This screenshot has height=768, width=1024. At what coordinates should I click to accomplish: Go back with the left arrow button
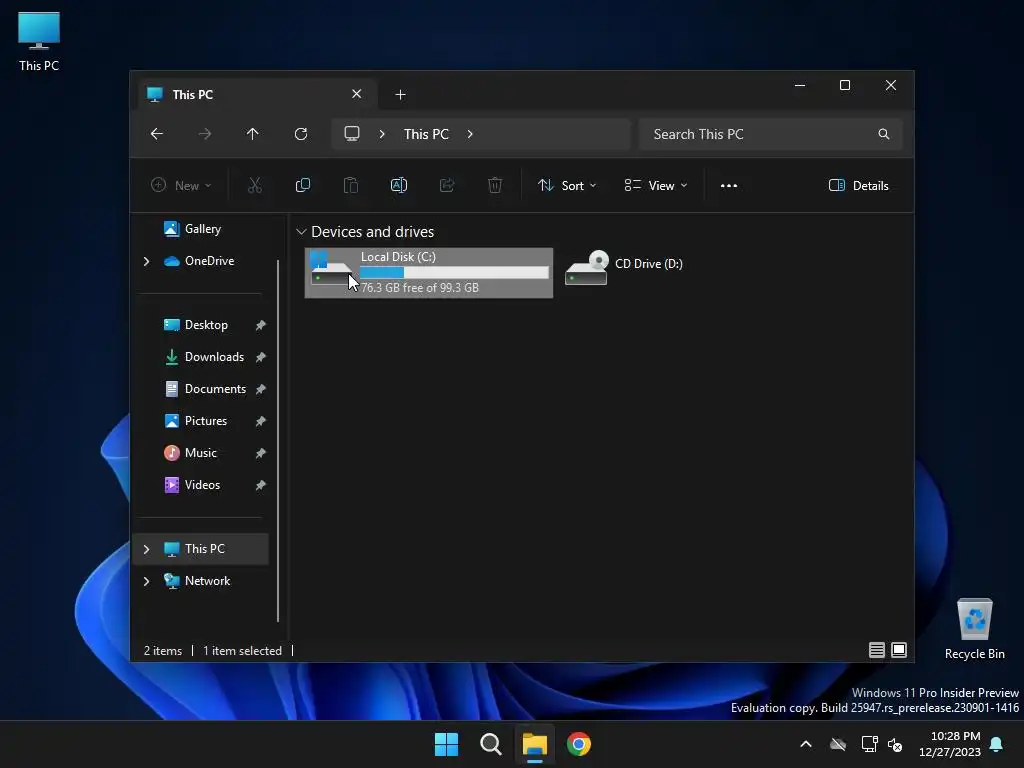157,134
